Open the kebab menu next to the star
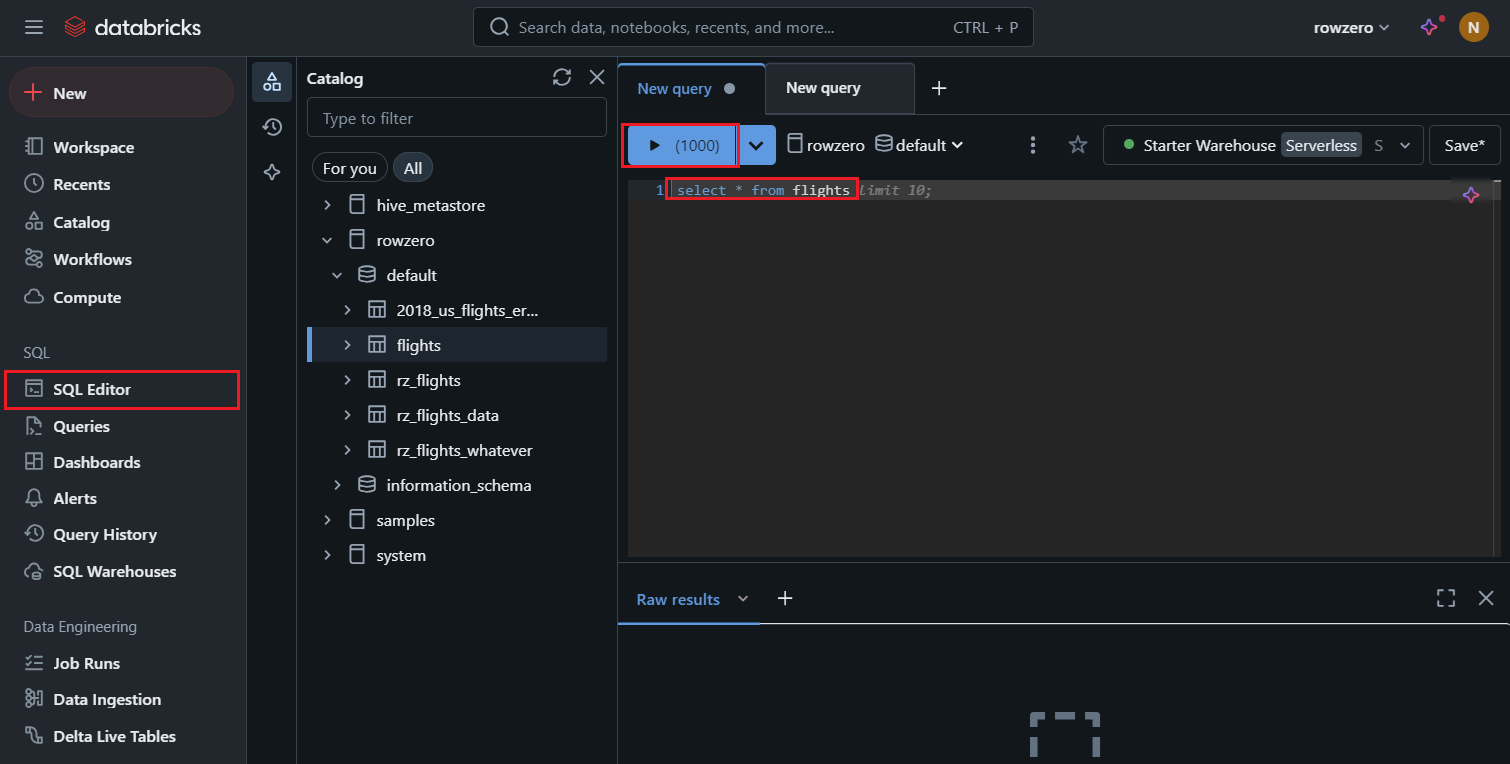This screenshot has width=1510, height=764. (x=1033, y=145)
